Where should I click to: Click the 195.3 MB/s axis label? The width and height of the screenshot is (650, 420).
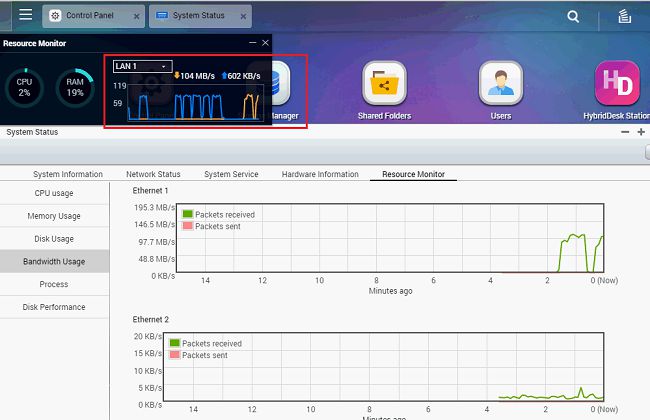coord(154,207)
